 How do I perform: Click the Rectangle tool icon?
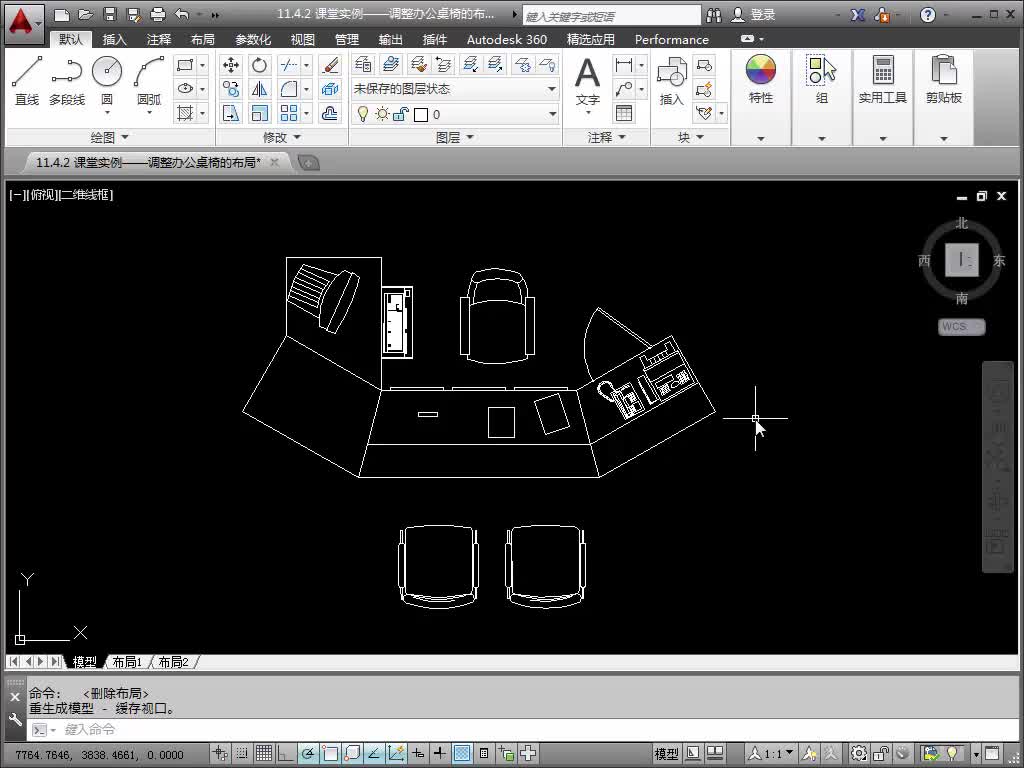[185, 65]
